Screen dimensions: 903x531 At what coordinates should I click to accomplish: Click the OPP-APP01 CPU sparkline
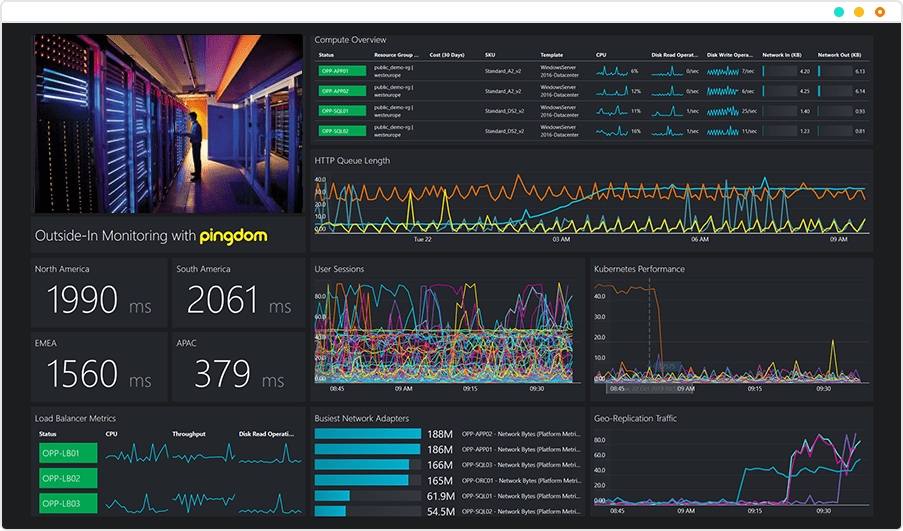(612, 72)
